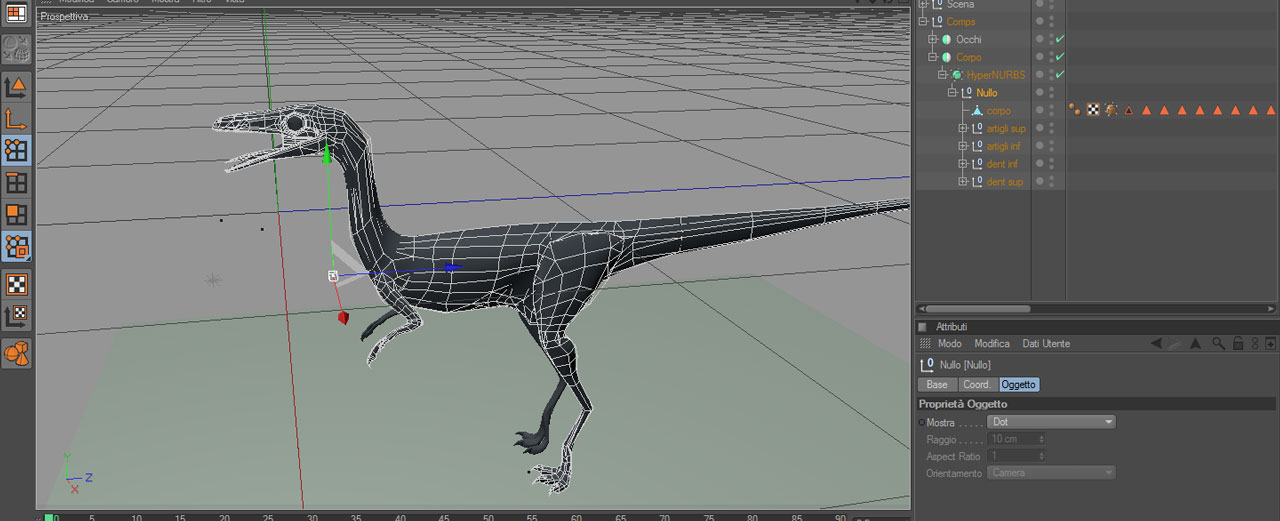Collapse the Comps tree node

coord(924,21)
